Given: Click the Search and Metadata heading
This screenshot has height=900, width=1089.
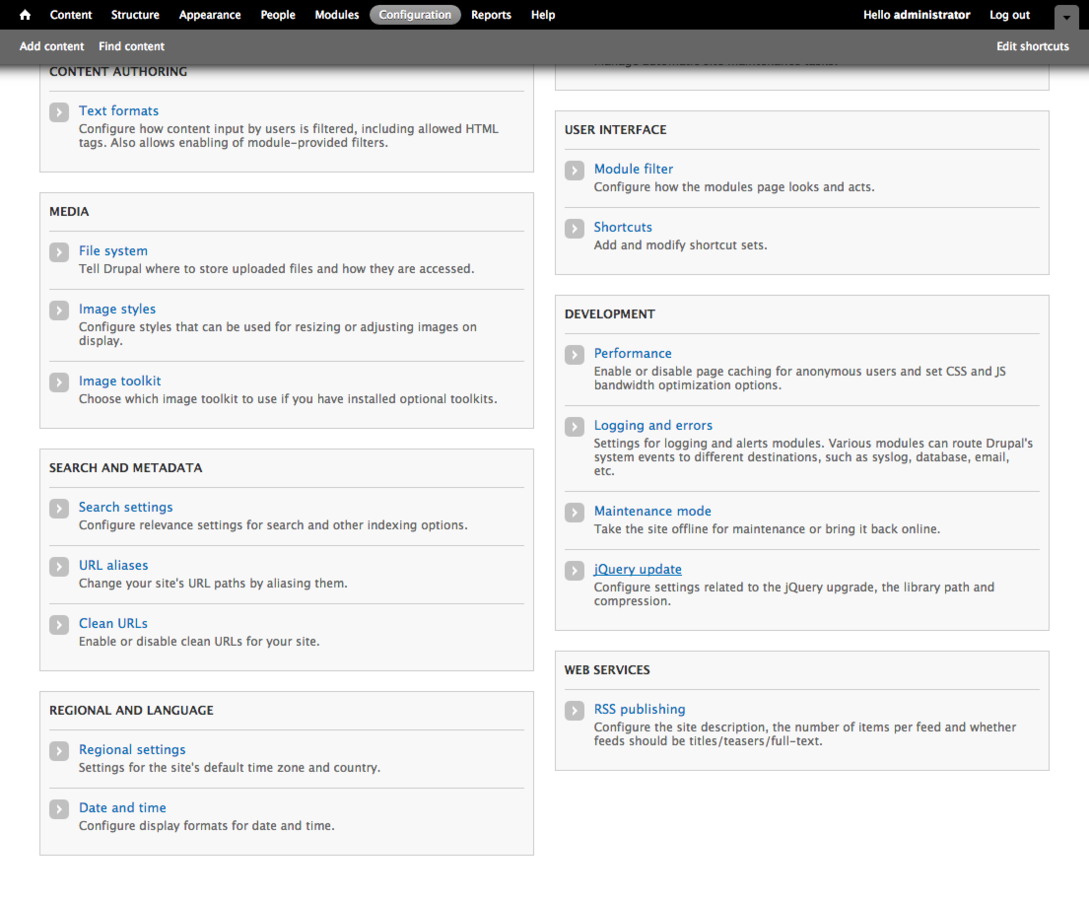Looking at the screenshot, I should [126, 467].
